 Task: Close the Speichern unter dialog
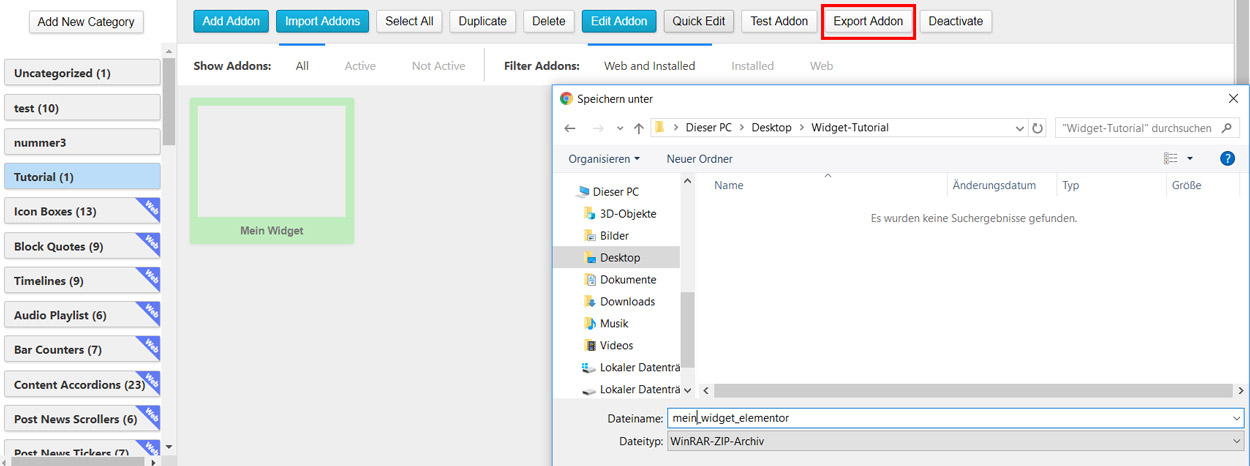pos(1232,99)
